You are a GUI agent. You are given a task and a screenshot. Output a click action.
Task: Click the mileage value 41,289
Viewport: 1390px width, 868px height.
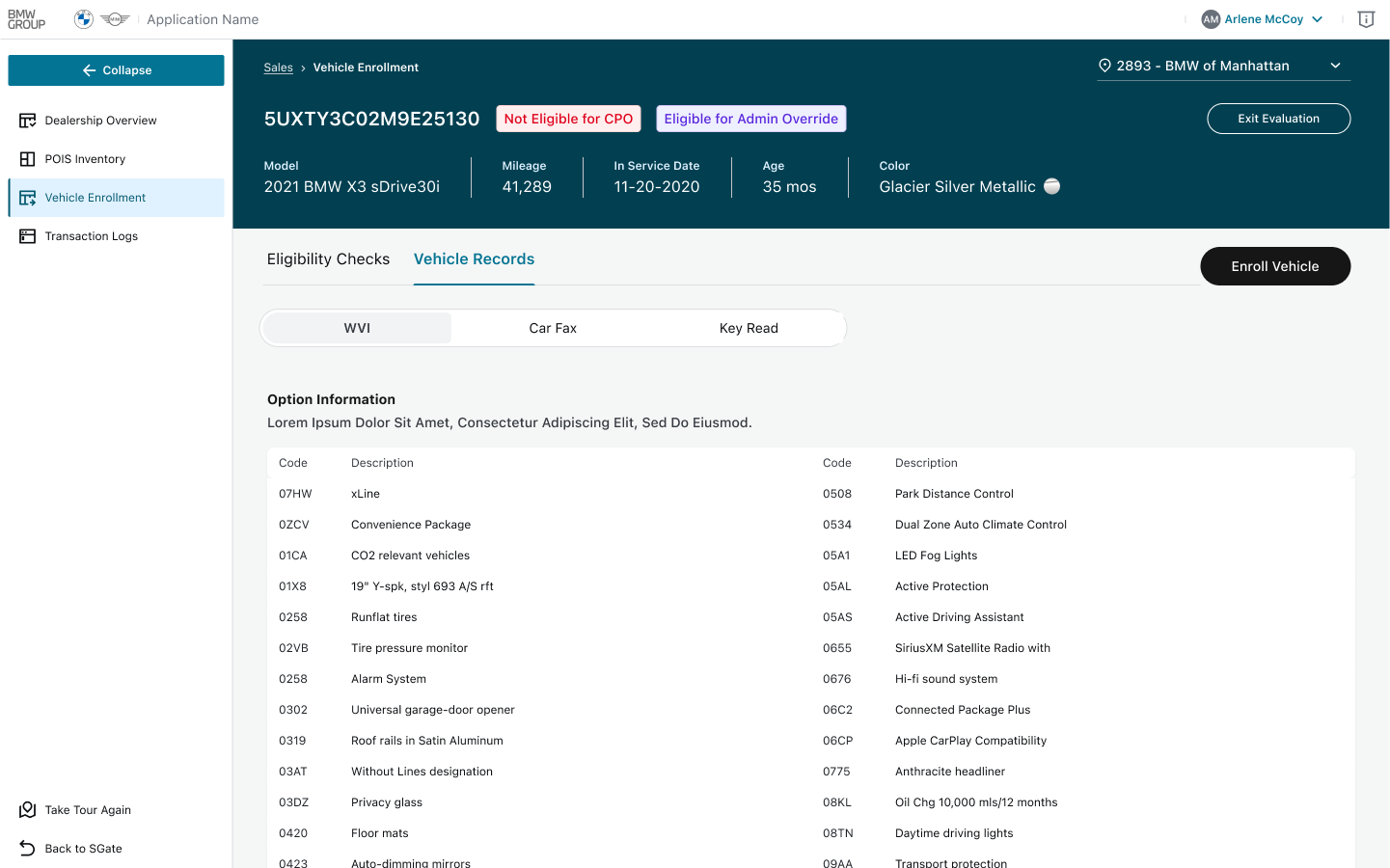[527, 187]
